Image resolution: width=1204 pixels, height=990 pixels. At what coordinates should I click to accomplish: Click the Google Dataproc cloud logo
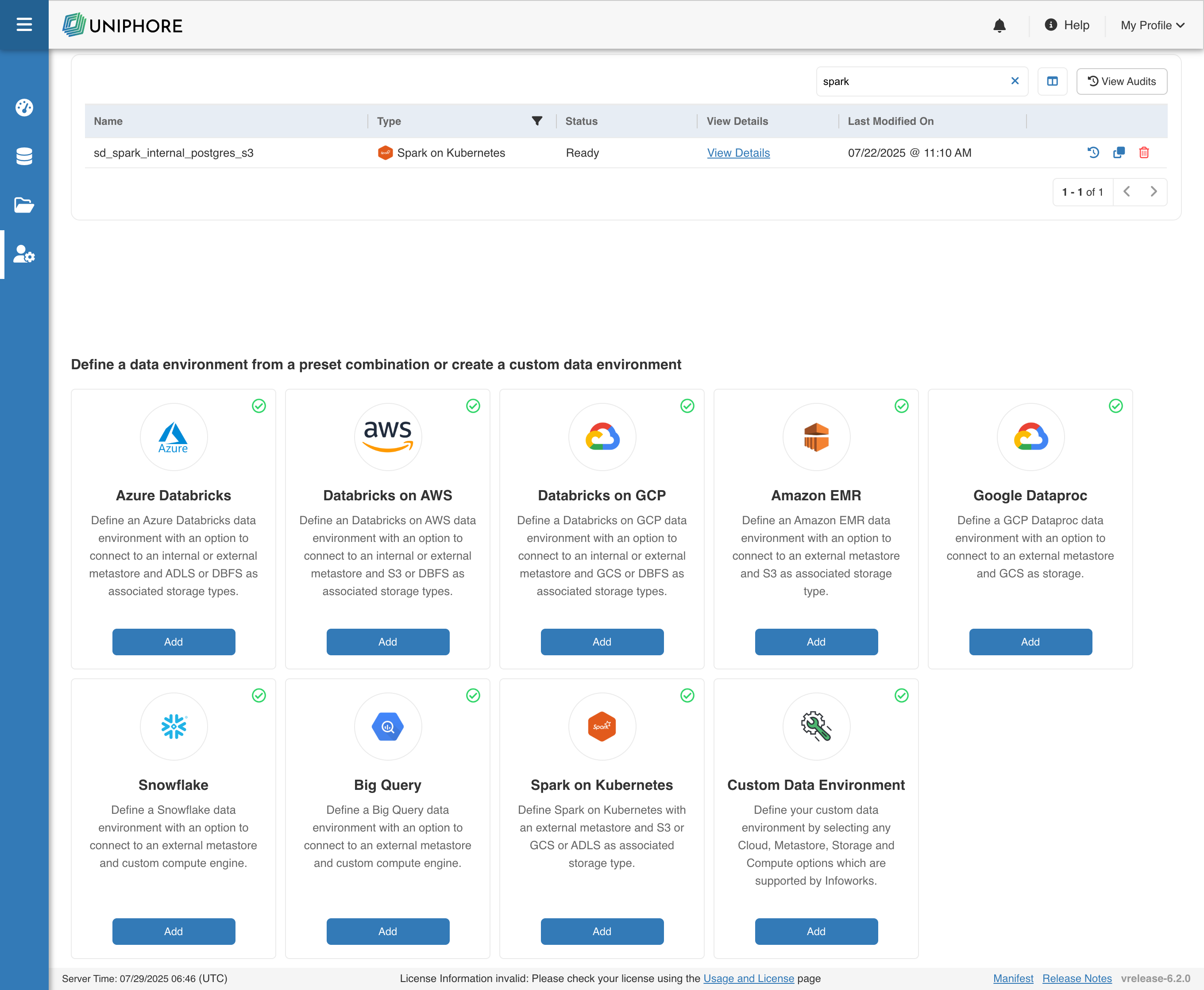pyautogui.click(x=1030, y=437)
